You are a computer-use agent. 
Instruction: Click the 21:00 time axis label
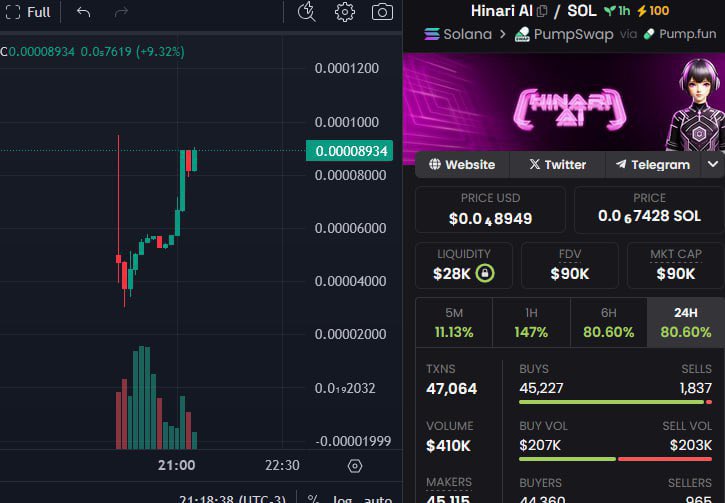[177, 465]
